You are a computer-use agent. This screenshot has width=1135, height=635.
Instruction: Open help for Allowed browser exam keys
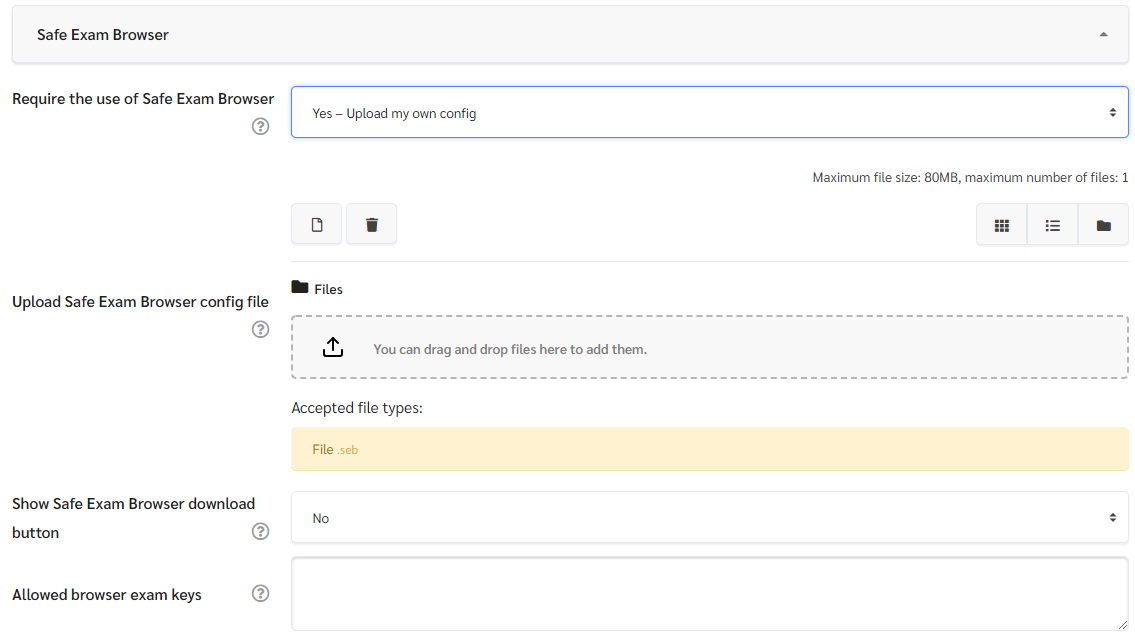pos(261,594)
